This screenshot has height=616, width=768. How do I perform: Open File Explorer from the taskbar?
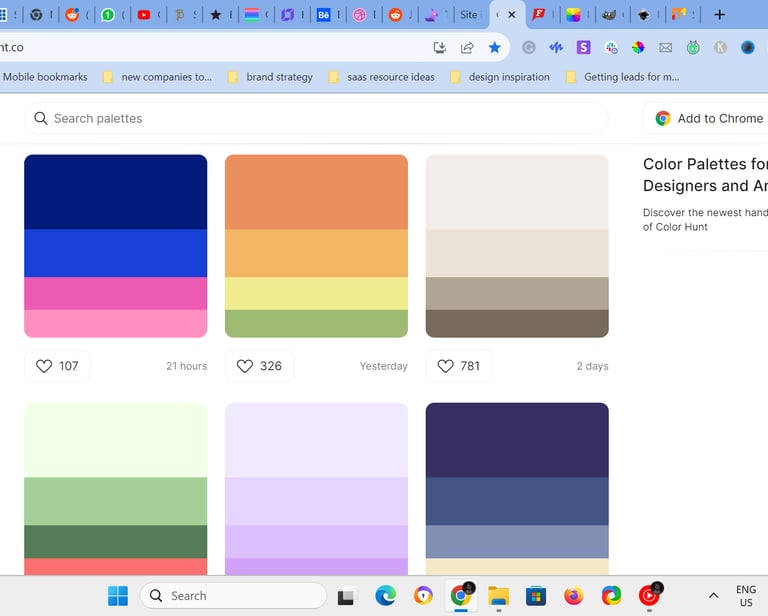(499, 596)
